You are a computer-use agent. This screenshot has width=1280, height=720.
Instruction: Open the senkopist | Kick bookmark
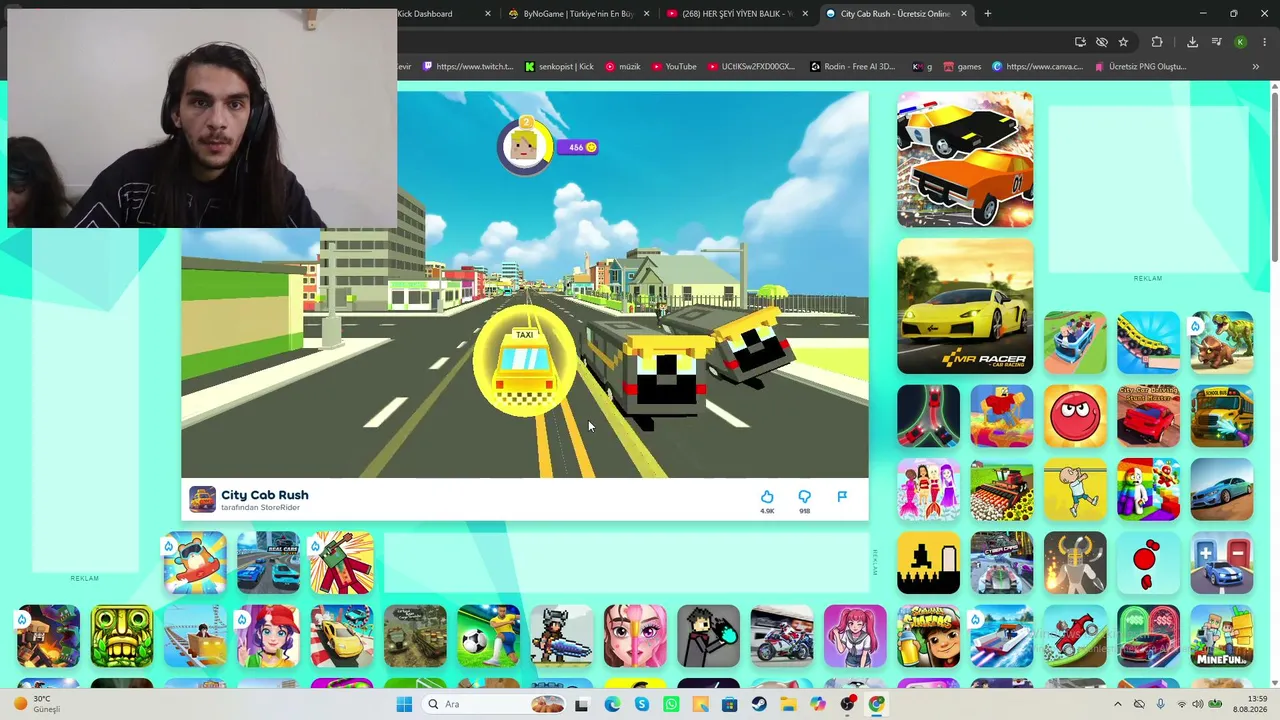559,67
